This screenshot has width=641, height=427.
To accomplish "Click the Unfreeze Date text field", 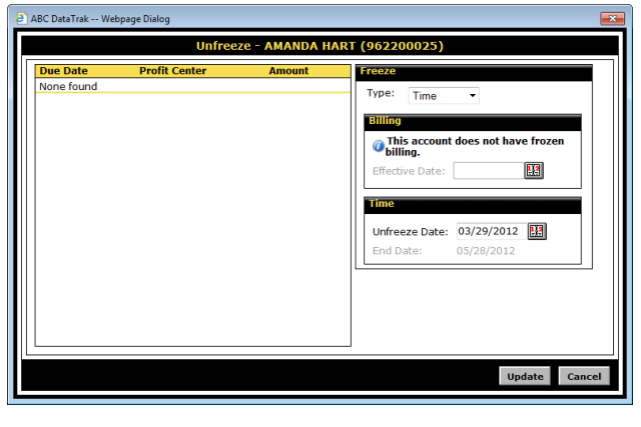I will [488, 231].
